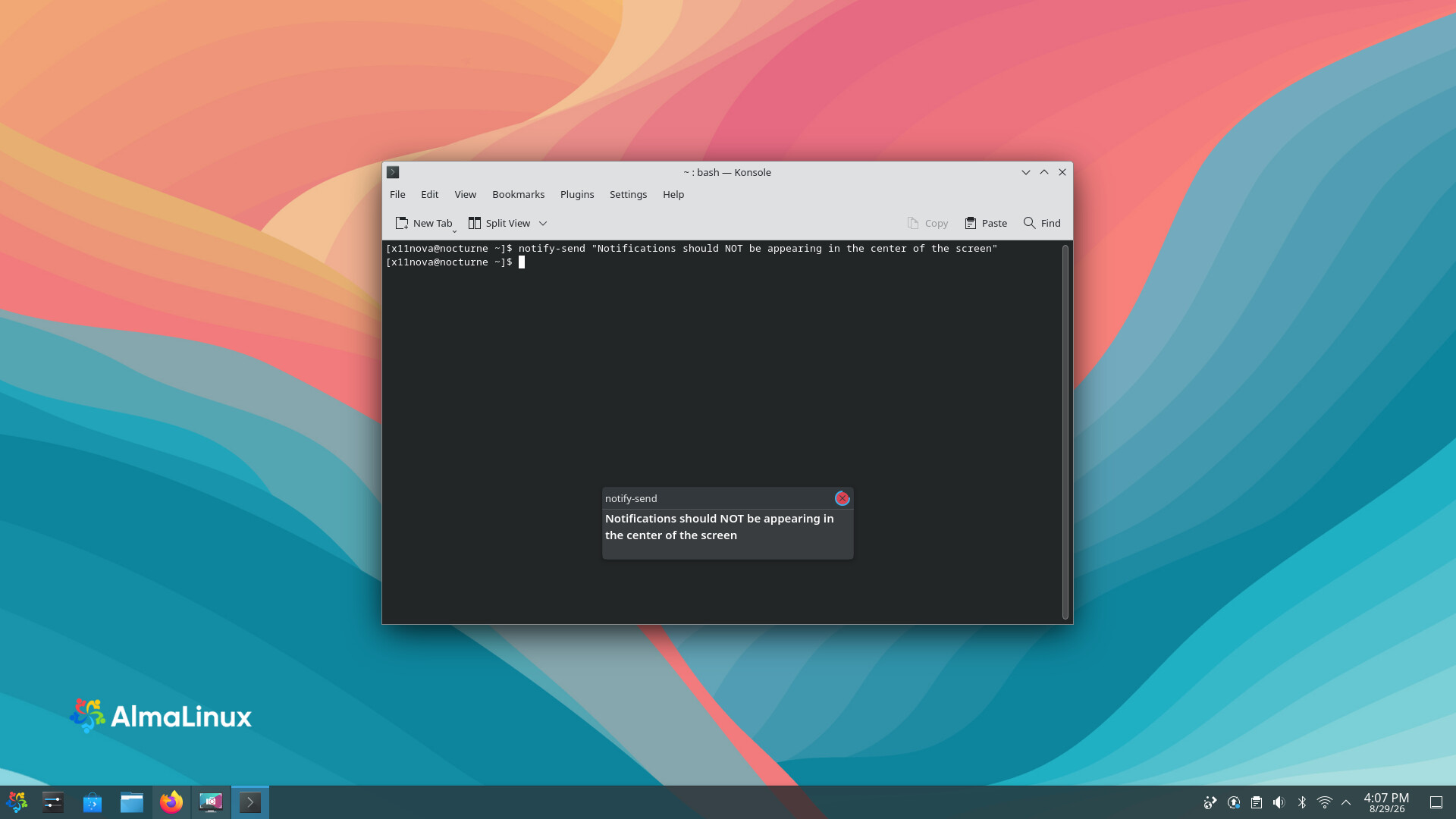The image size is (1456, 819).
Task: Click the Find toolbar button
Action: coord(1042,223)
